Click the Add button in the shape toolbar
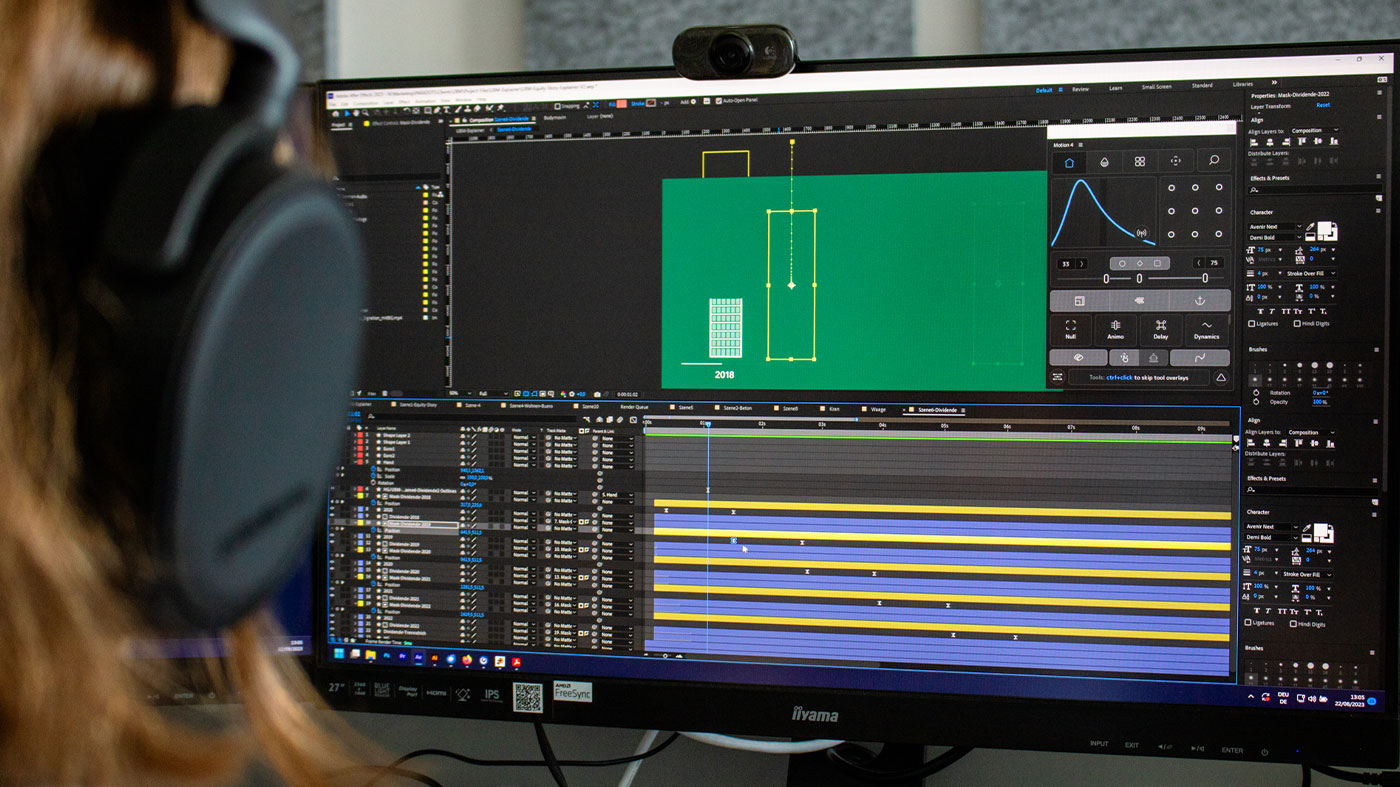 pyautogui.click(x=686, y=101)
